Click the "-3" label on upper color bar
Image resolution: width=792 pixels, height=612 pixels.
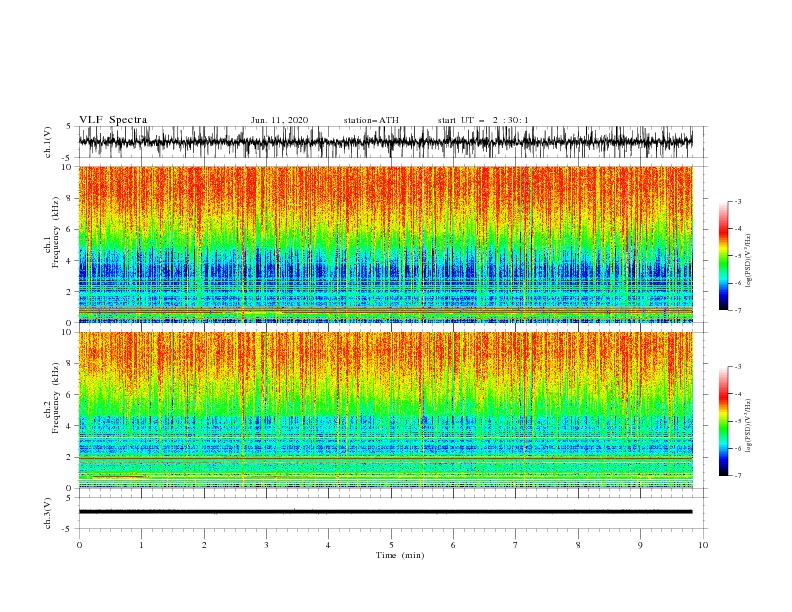pos(737,201)
